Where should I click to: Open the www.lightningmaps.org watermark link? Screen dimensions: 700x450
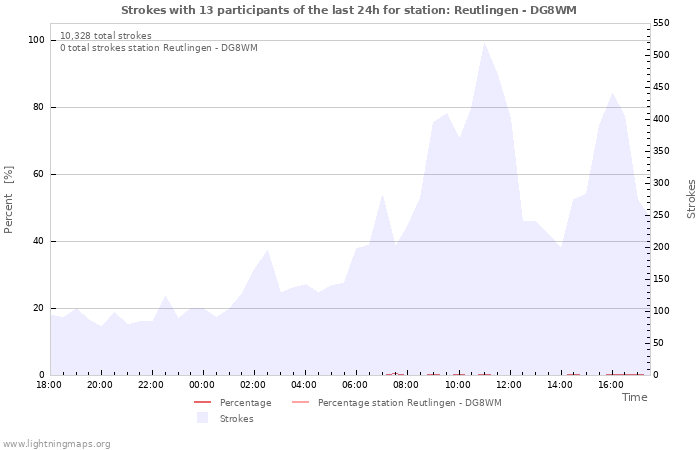pos(57,444)
